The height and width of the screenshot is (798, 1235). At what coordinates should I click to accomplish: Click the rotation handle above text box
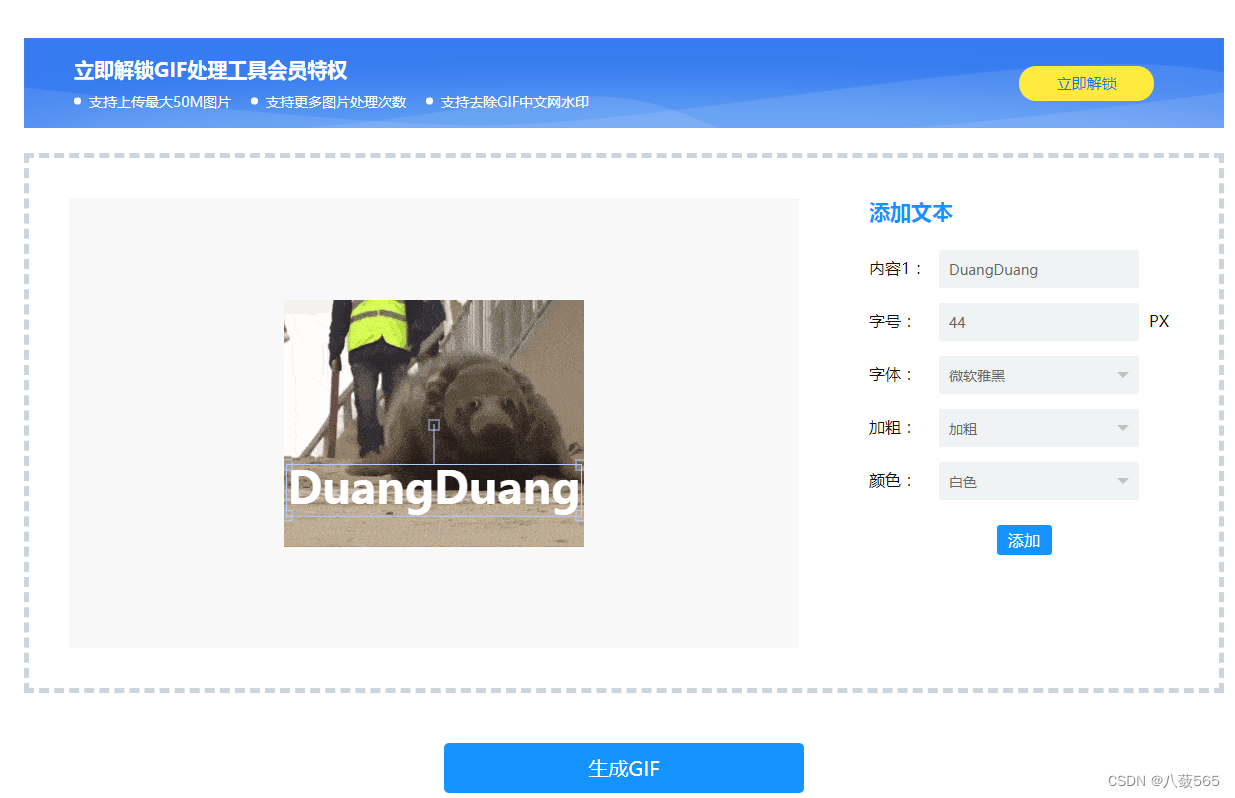[434, 425]
